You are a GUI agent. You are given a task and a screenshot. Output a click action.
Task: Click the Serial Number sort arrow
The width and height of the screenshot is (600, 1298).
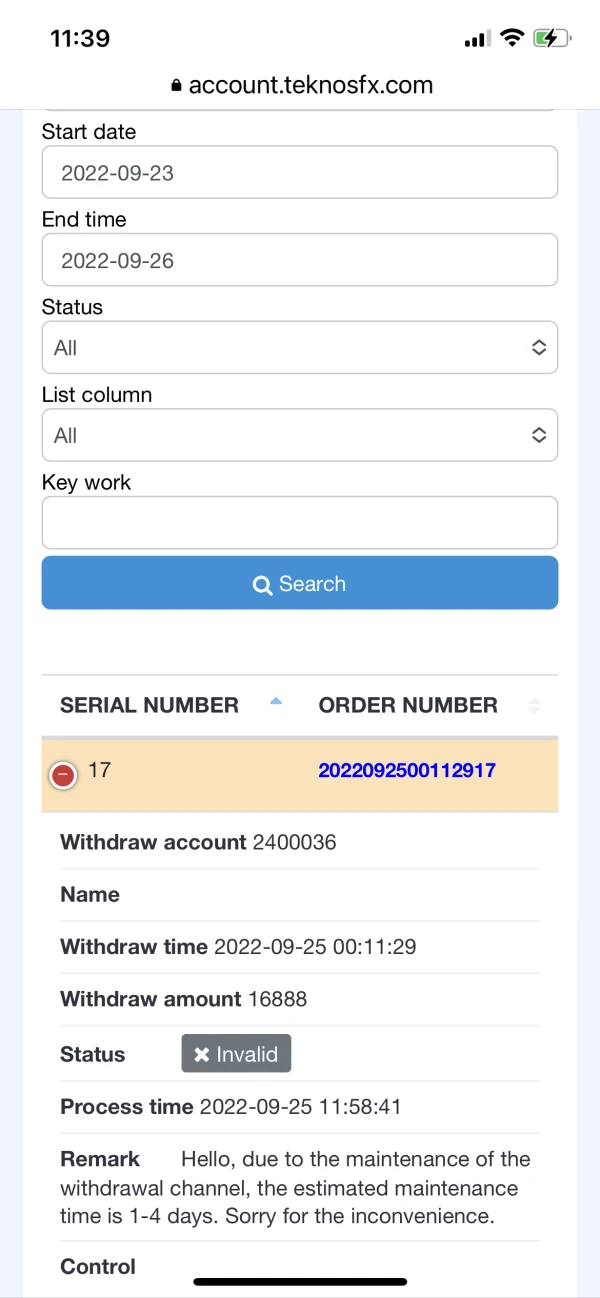point(276,703)
